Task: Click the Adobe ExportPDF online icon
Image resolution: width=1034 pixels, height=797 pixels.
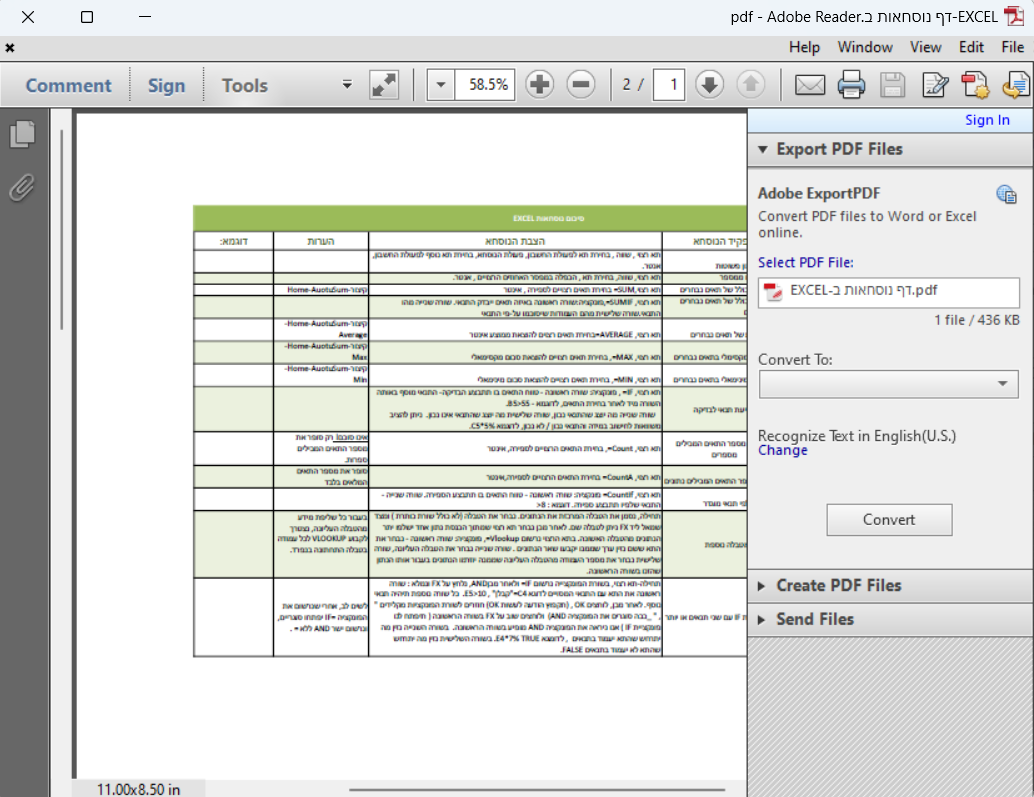Action: (x=1006, y=194)
